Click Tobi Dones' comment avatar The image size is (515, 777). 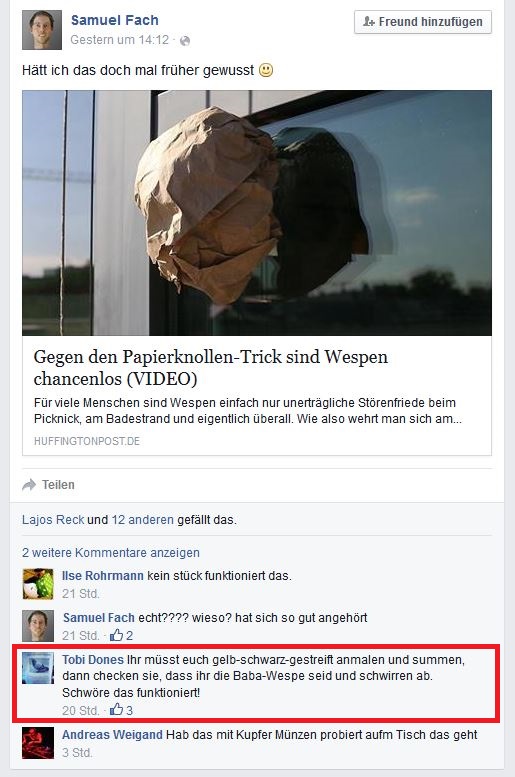38,668
